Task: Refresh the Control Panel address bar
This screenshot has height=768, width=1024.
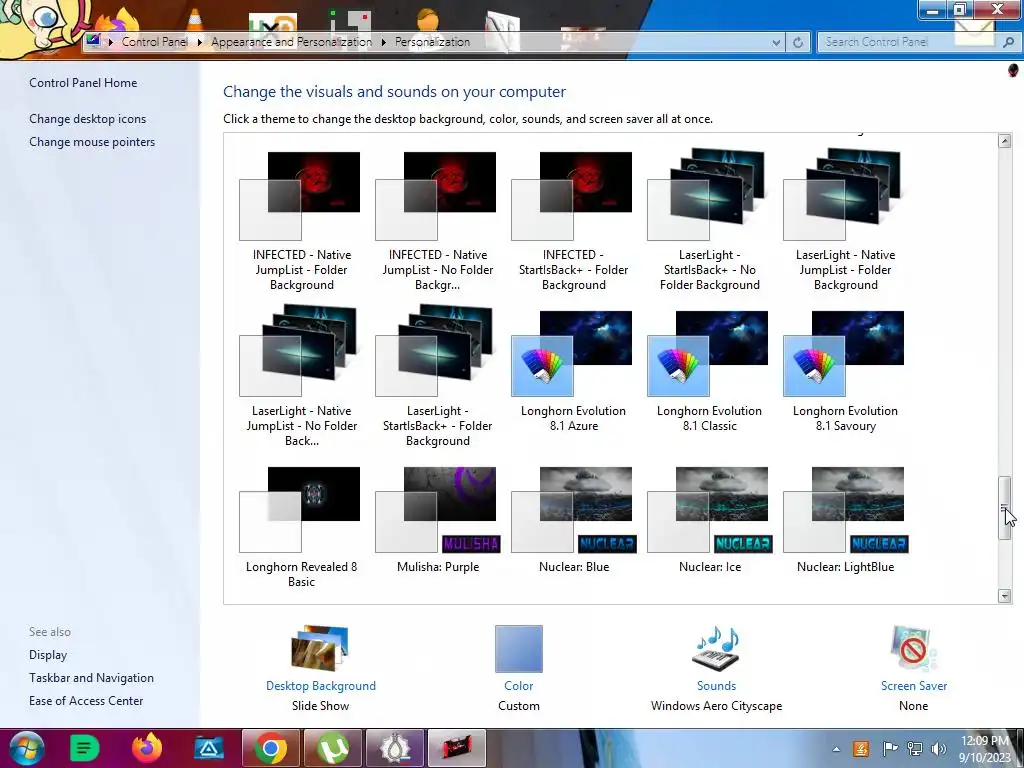Action: point(797,42)
